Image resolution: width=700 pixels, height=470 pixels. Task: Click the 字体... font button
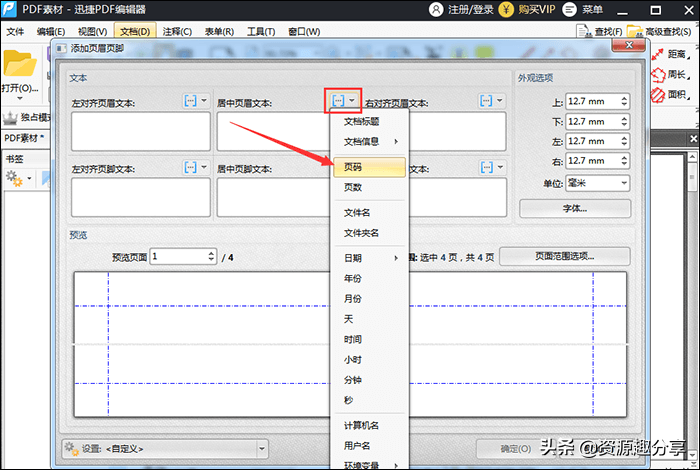coord(575,208)
